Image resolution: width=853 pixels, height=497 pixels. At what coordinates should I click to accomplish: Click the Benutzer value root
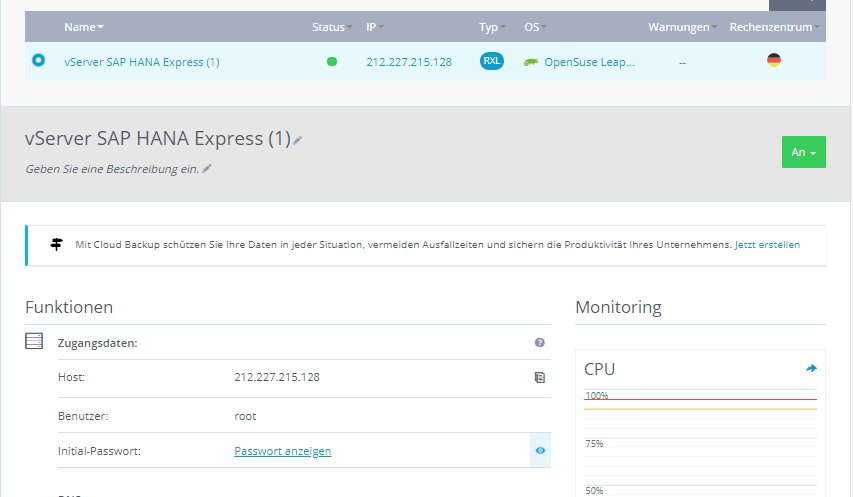pos(245,417)
